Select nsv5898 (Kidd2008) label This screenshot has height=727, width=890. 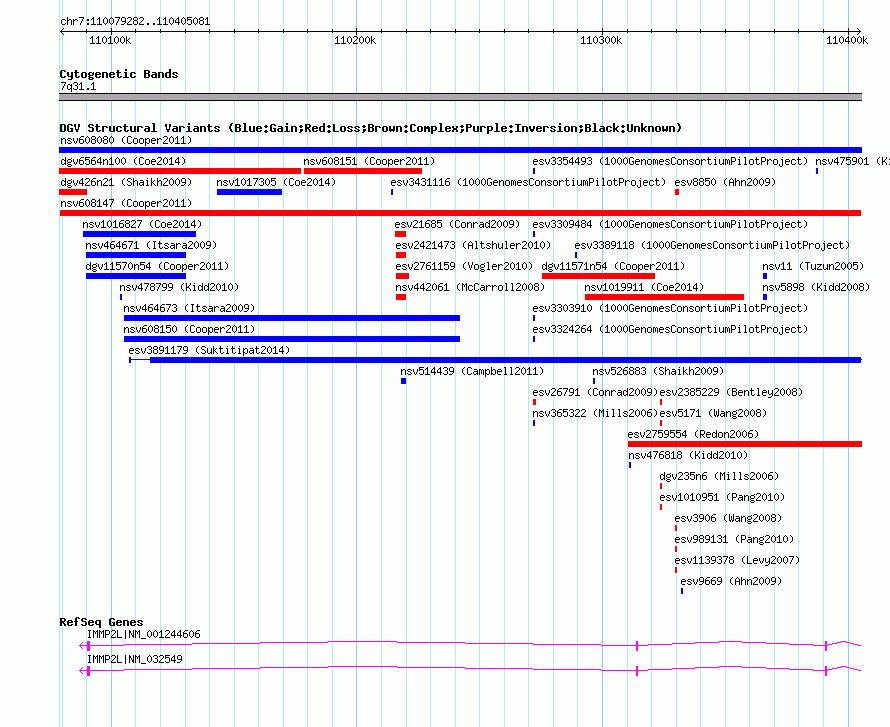coord(816,287)
